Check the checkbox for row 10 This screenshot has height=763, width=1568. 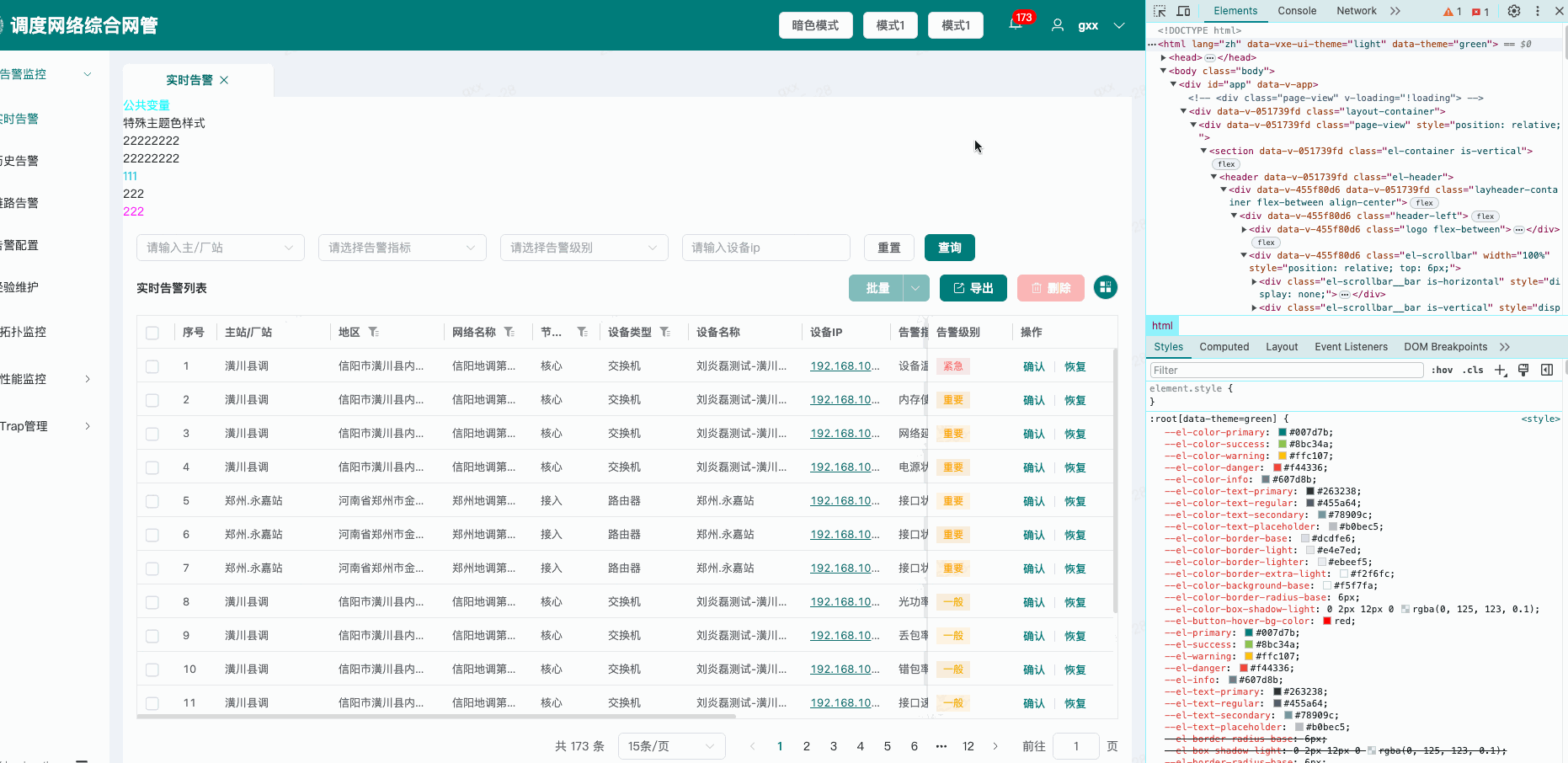click(x=152, y=670)
